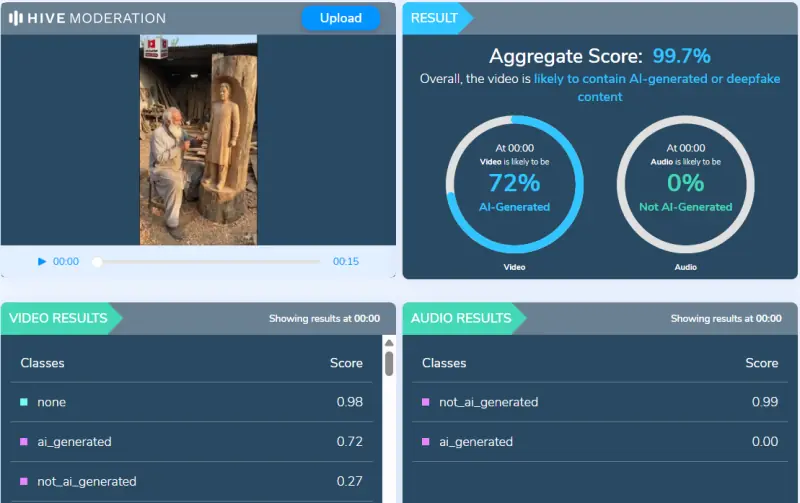Click the 00:15 video duration label
Screen dimensions: 800x503
point(346,262)
